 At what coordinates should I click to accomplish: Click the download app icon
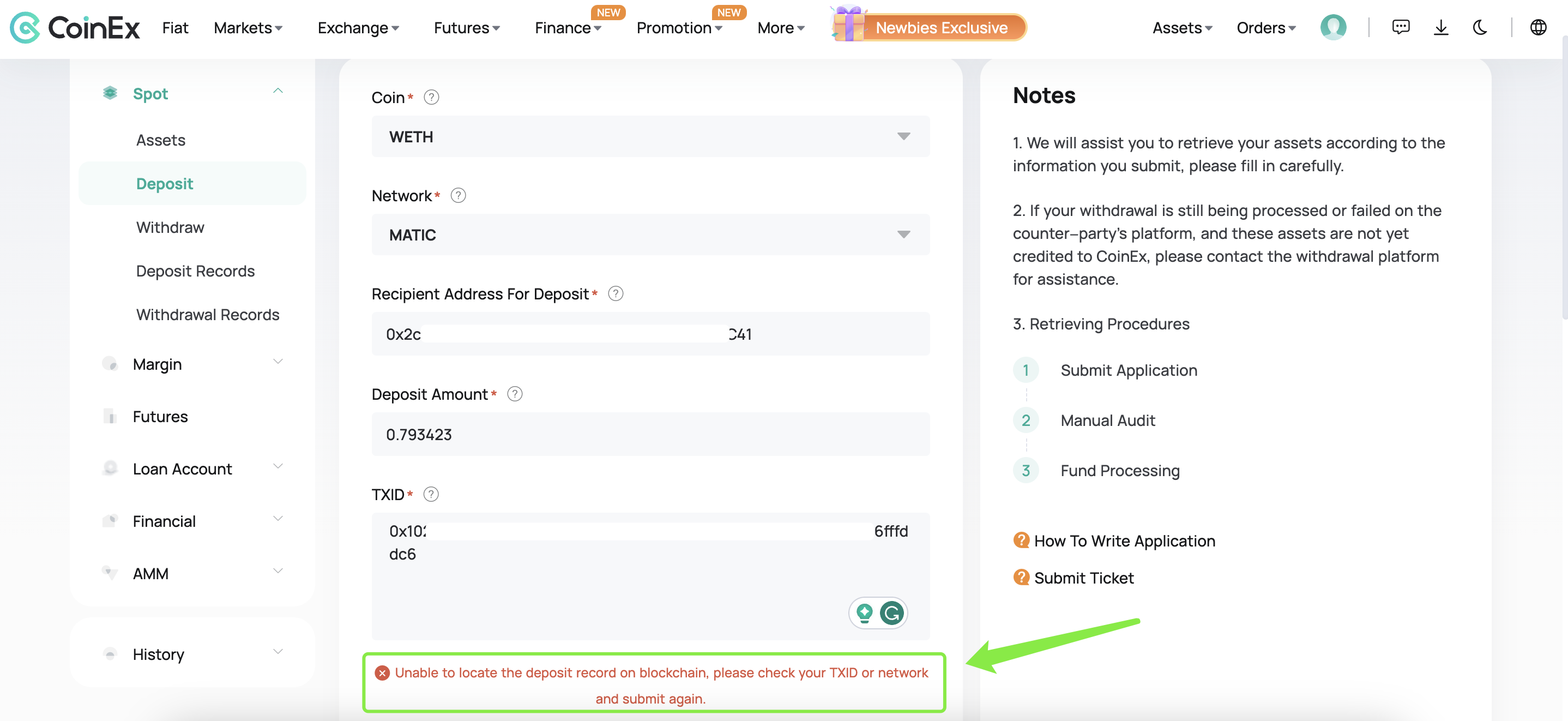[1440, 27]
